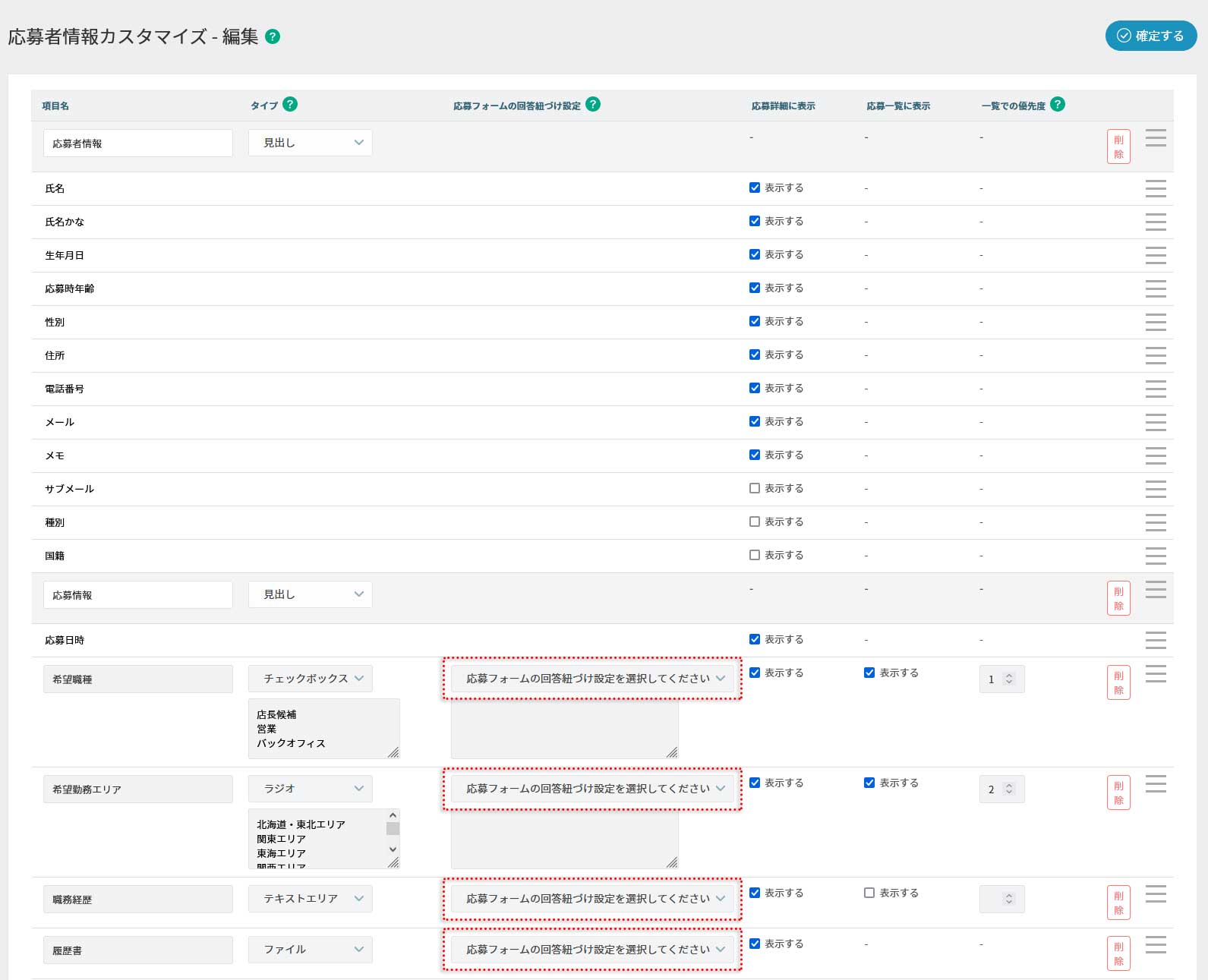Click the drag handle for 国籍 row

click(x=1155, y=556)
